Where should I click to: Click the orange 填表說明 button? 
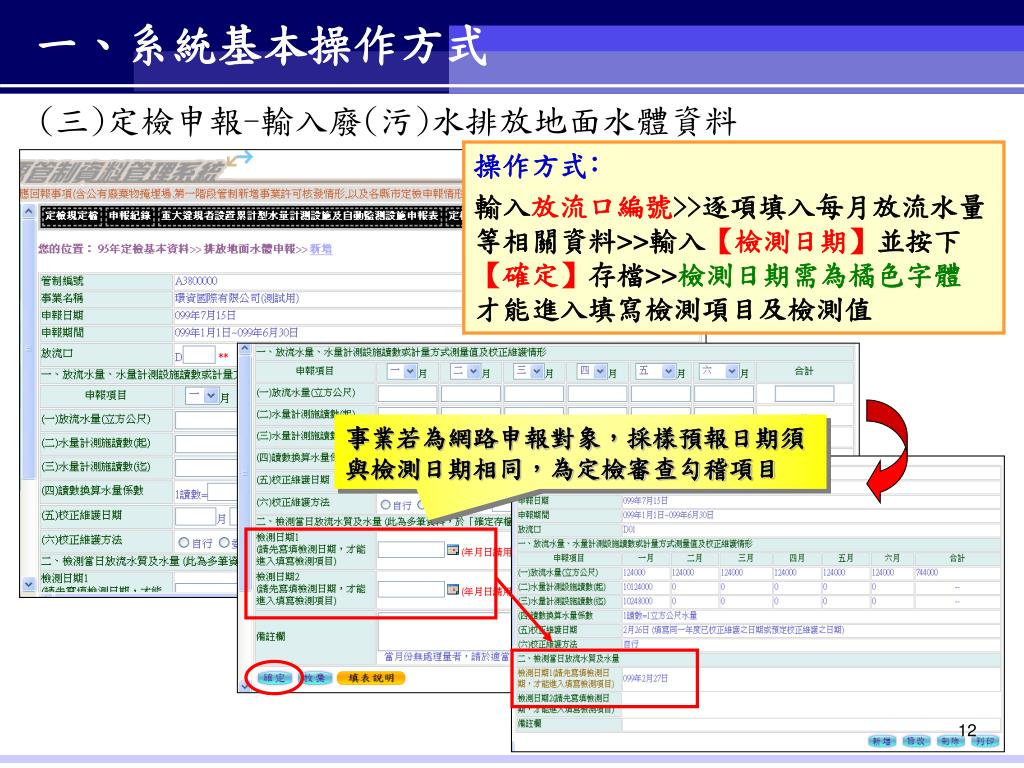pyautogui.click(x=371, y=678)
